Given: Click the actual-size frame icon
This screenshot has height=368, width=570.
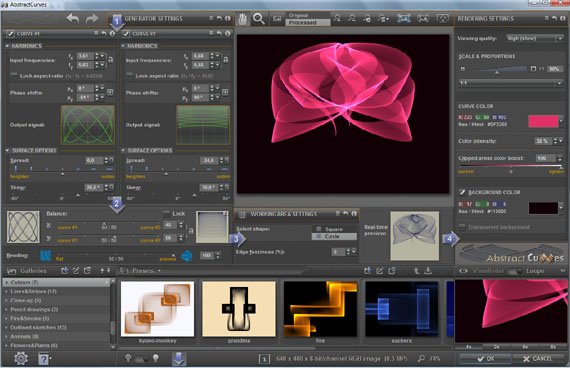Looking at the screenshot, I should point(422,18).
